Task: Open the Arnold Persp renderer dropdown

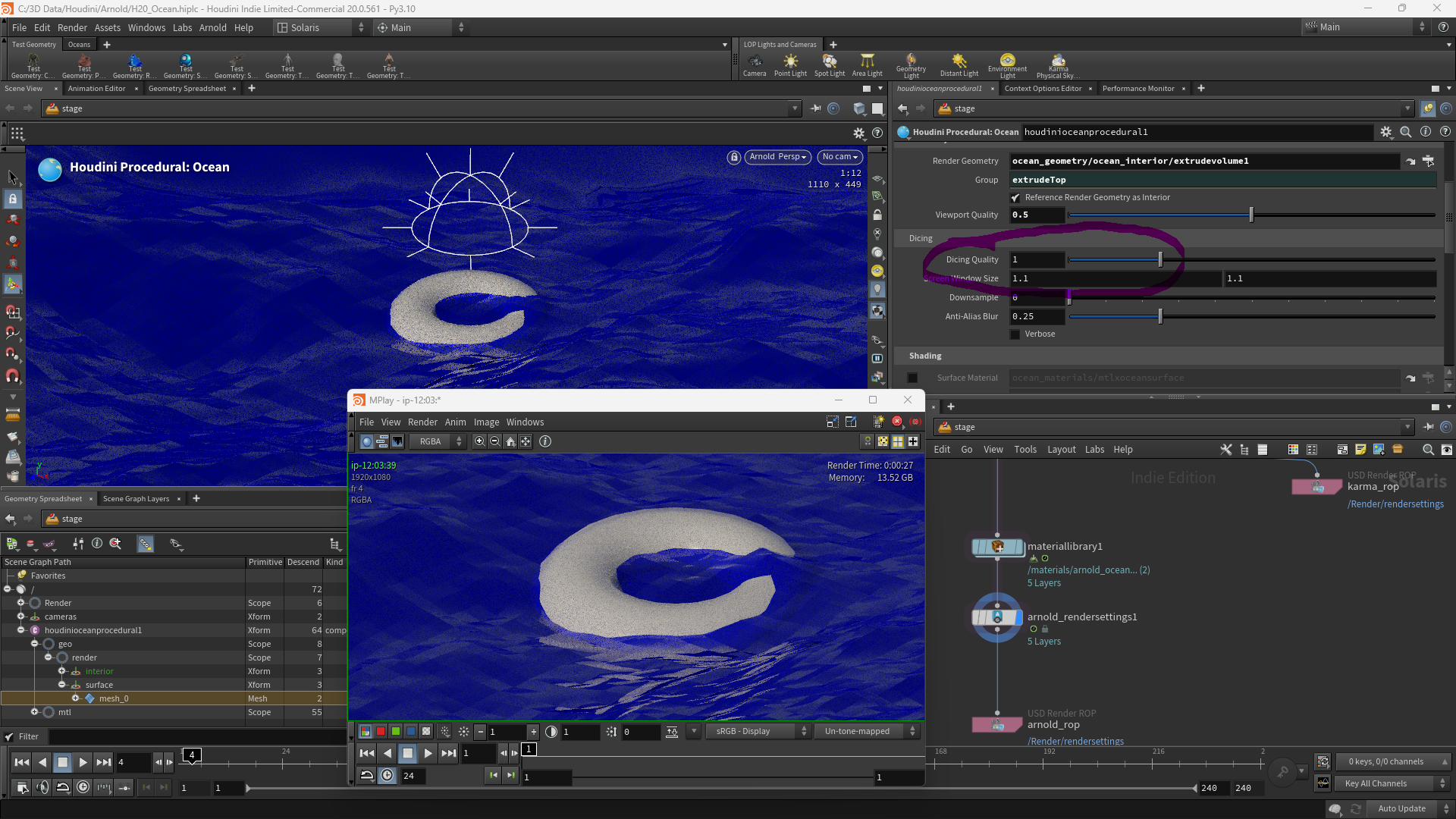Action: [x=777, y=157]
